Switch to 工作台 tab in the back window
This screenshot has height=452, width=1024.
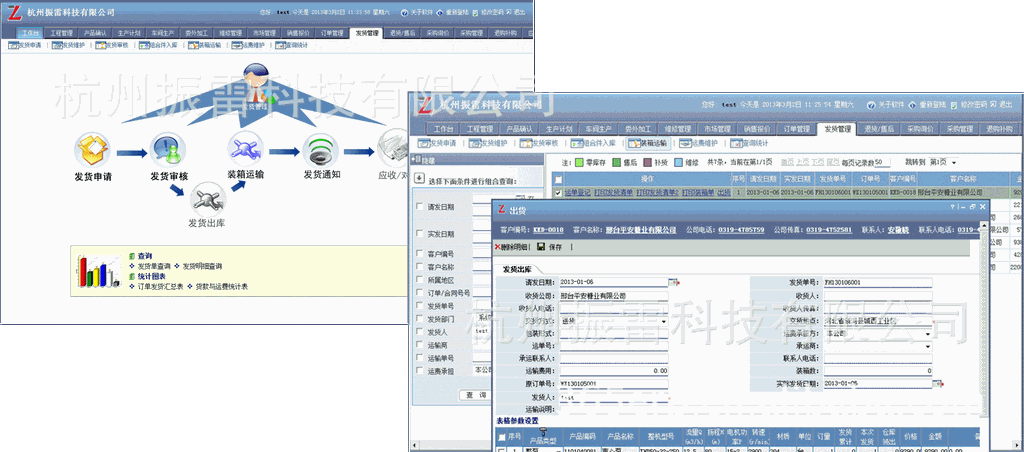click(x=31, y=33)
